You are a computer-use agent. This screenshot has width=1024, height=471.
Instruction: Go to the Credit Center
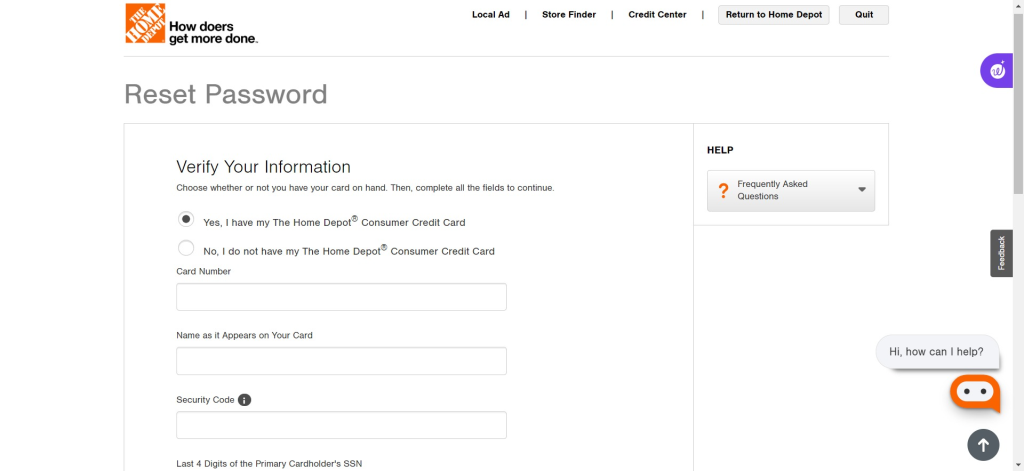657,14
